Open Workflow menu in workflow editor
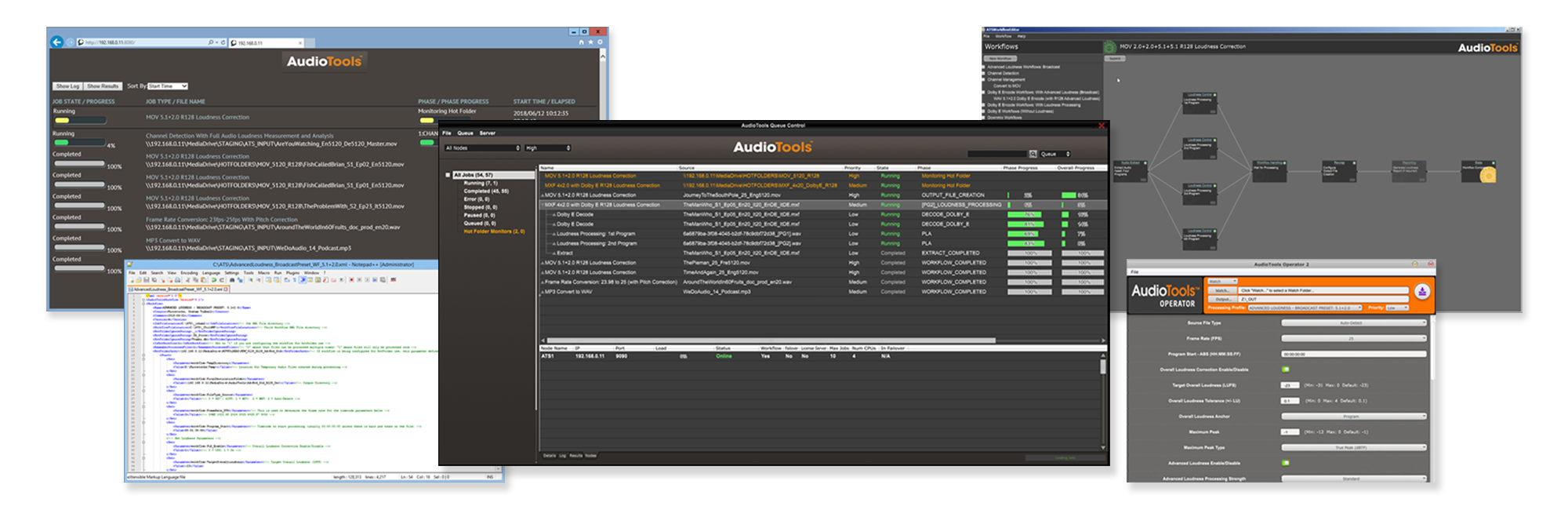This screenshot has width=1568, height=510. (1003, 36)
